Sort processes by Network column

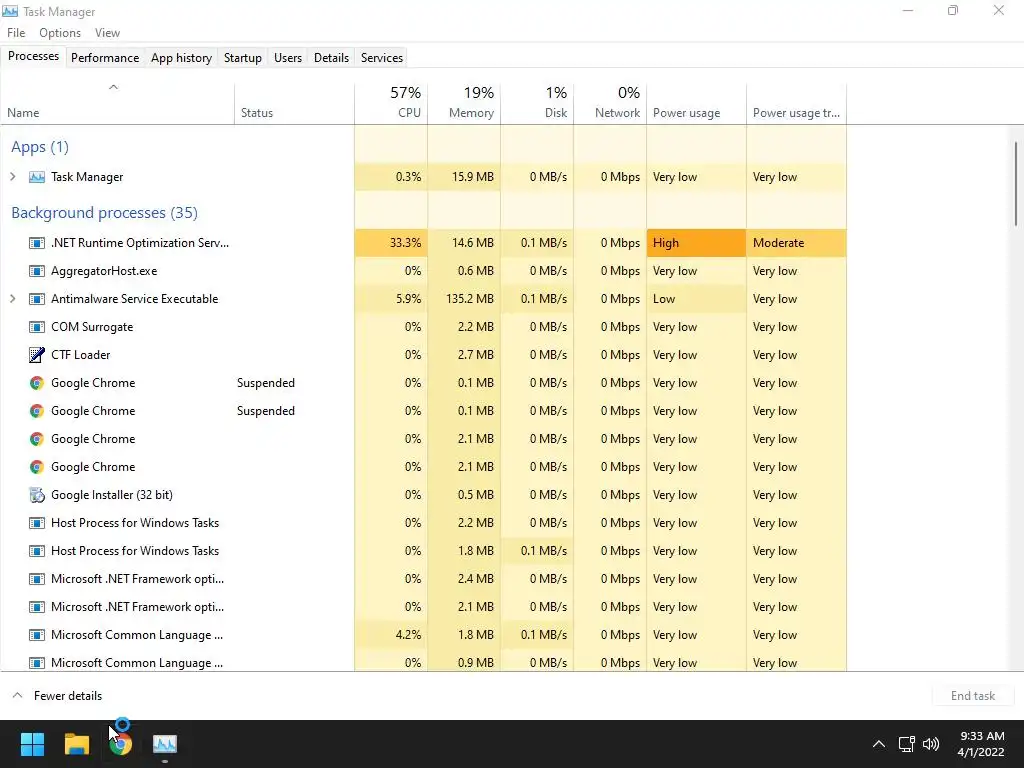[x=611, y=103]
